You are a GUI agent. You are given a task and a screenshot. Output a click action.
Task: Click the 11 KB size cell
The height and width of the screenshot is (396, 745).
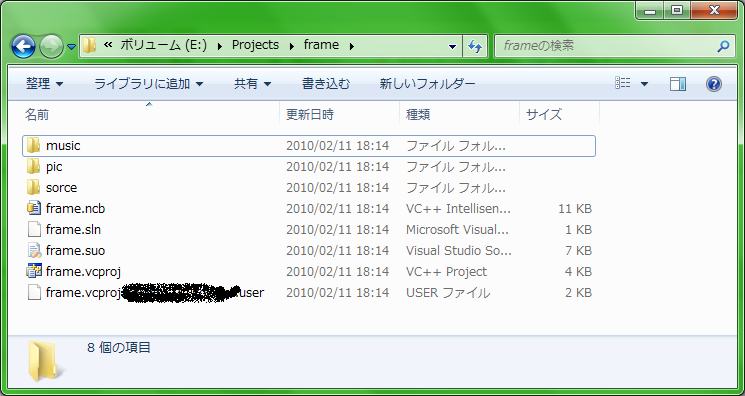575,209
